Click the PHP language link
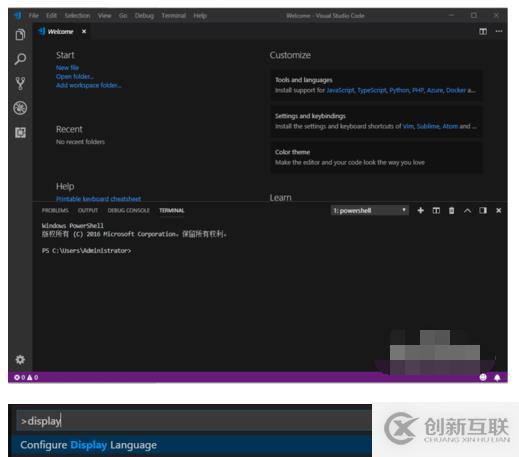The width and height of the screenshot is (519, 457). click(x=418, y=90)
